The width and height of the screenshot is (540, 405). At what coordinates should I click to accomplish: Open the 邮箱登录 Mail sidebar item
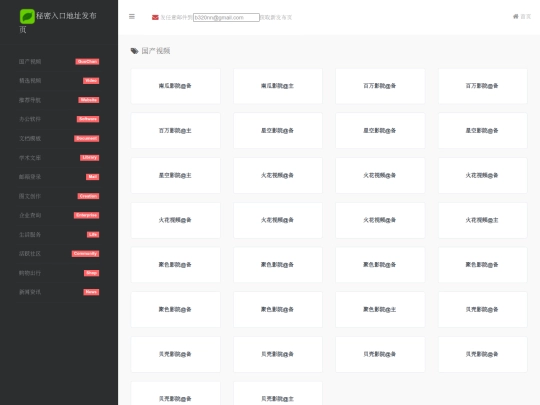coord(59,177)
